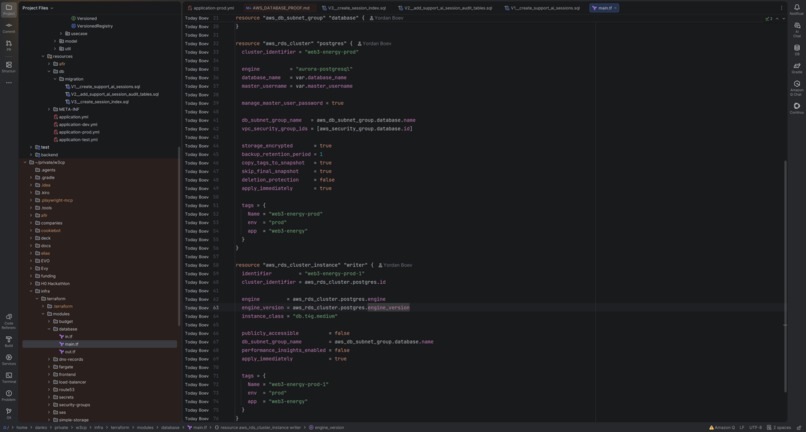Open the DB database panel
The width and height of the screenshot is (806, 432).
click(x=797, y=49)
